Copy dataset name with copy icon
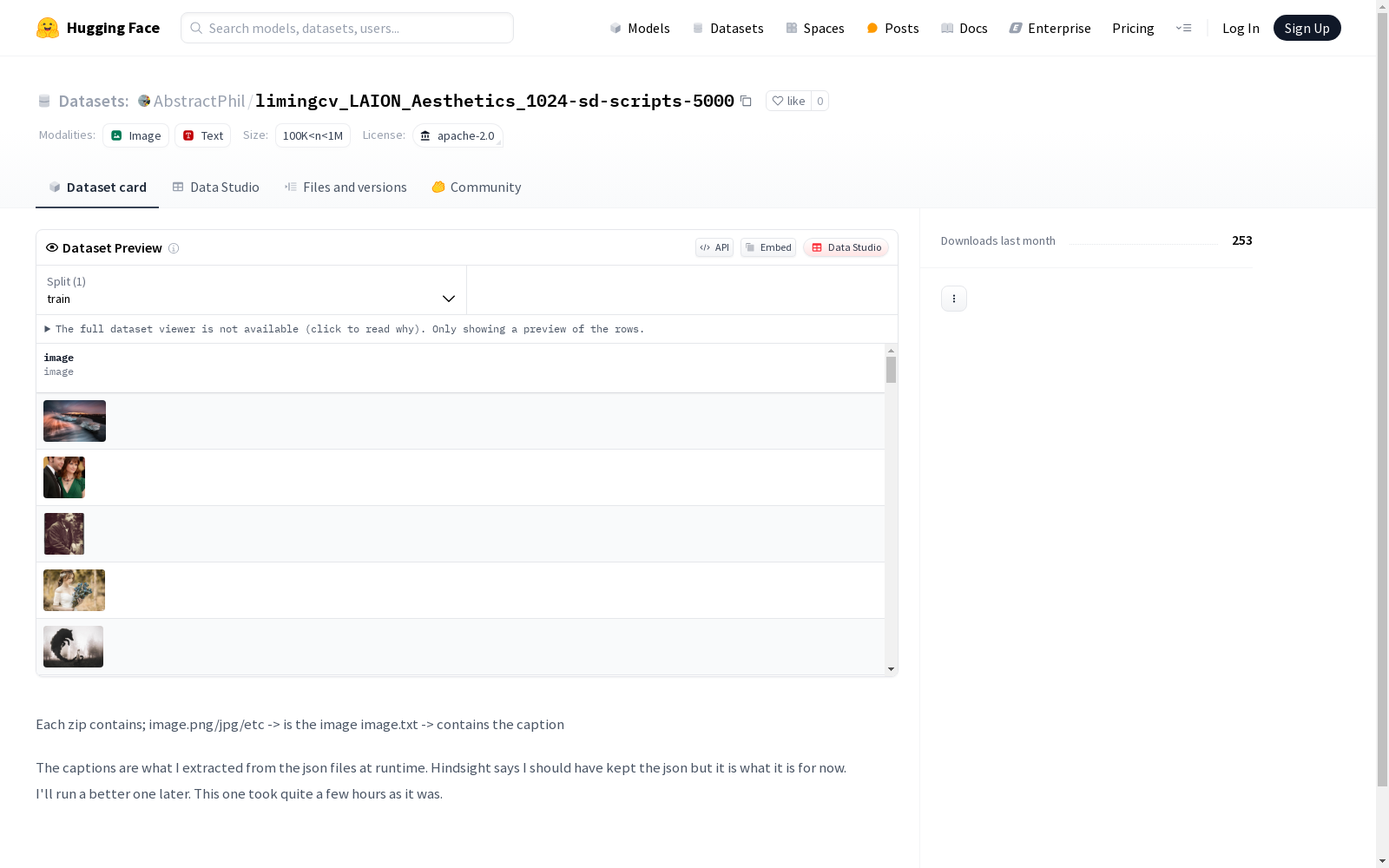 tap(746, 101)
